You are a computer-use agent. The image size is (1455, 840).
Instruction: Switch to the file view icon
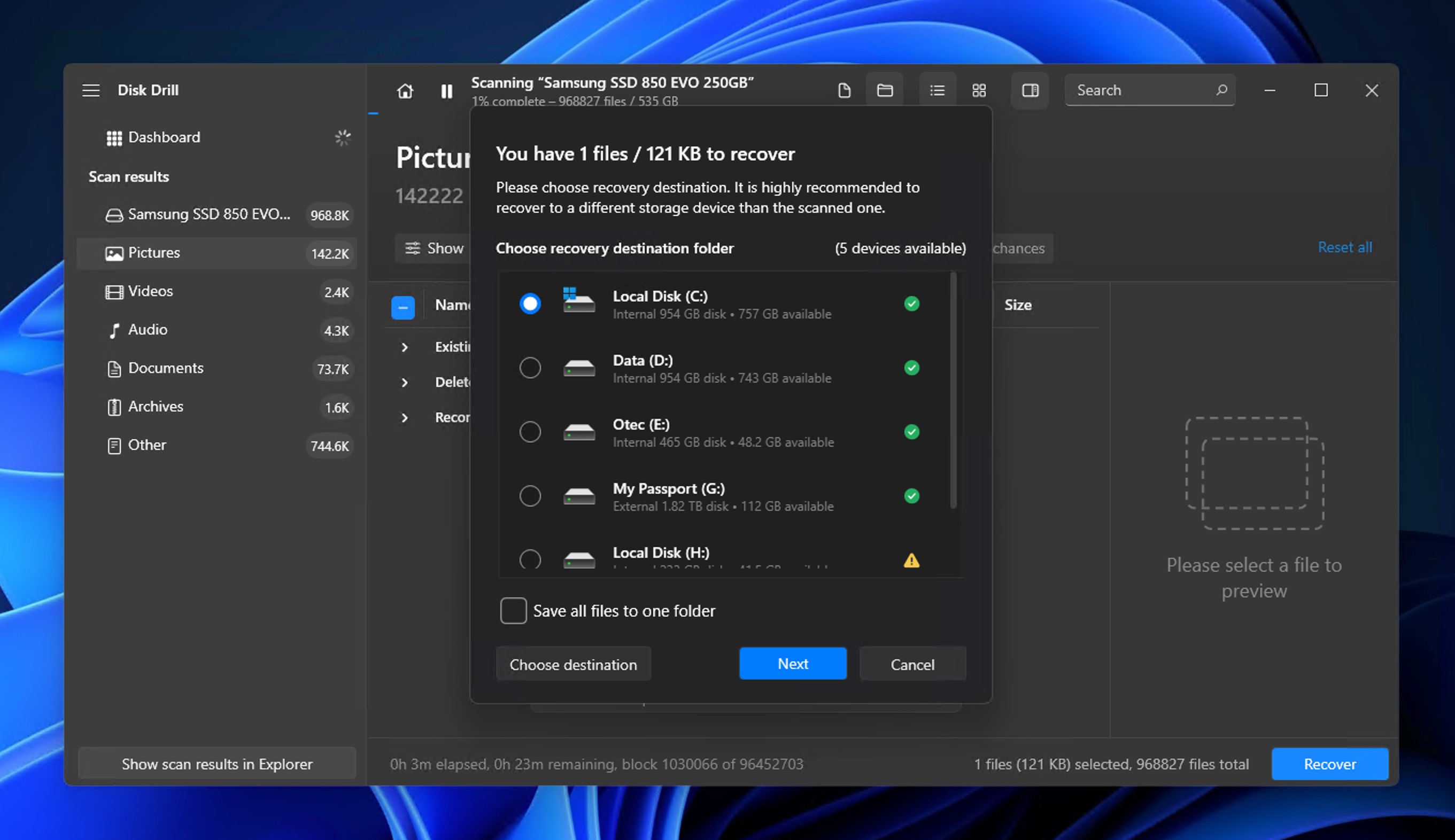[844, 91]
